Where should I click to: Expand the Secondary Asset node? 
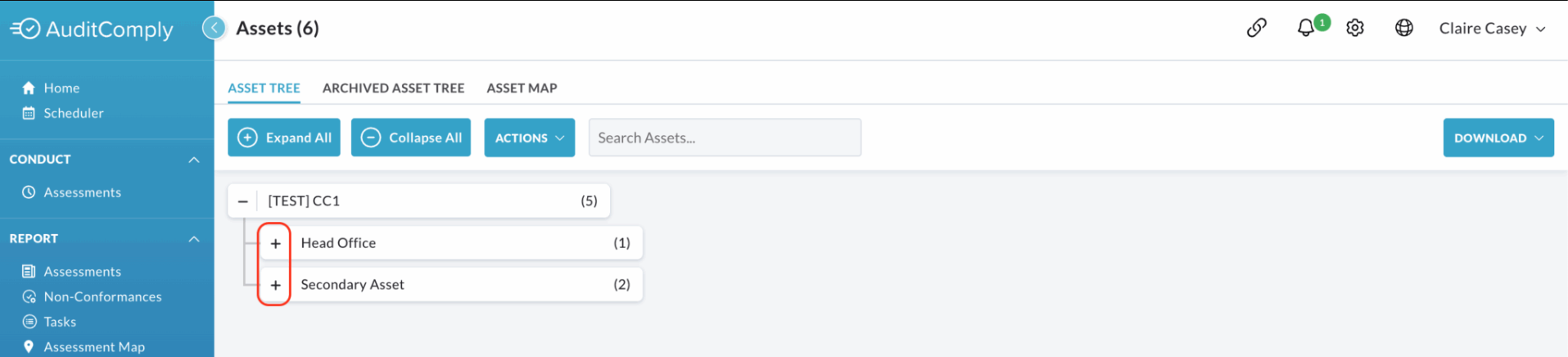tap(276, 285)
